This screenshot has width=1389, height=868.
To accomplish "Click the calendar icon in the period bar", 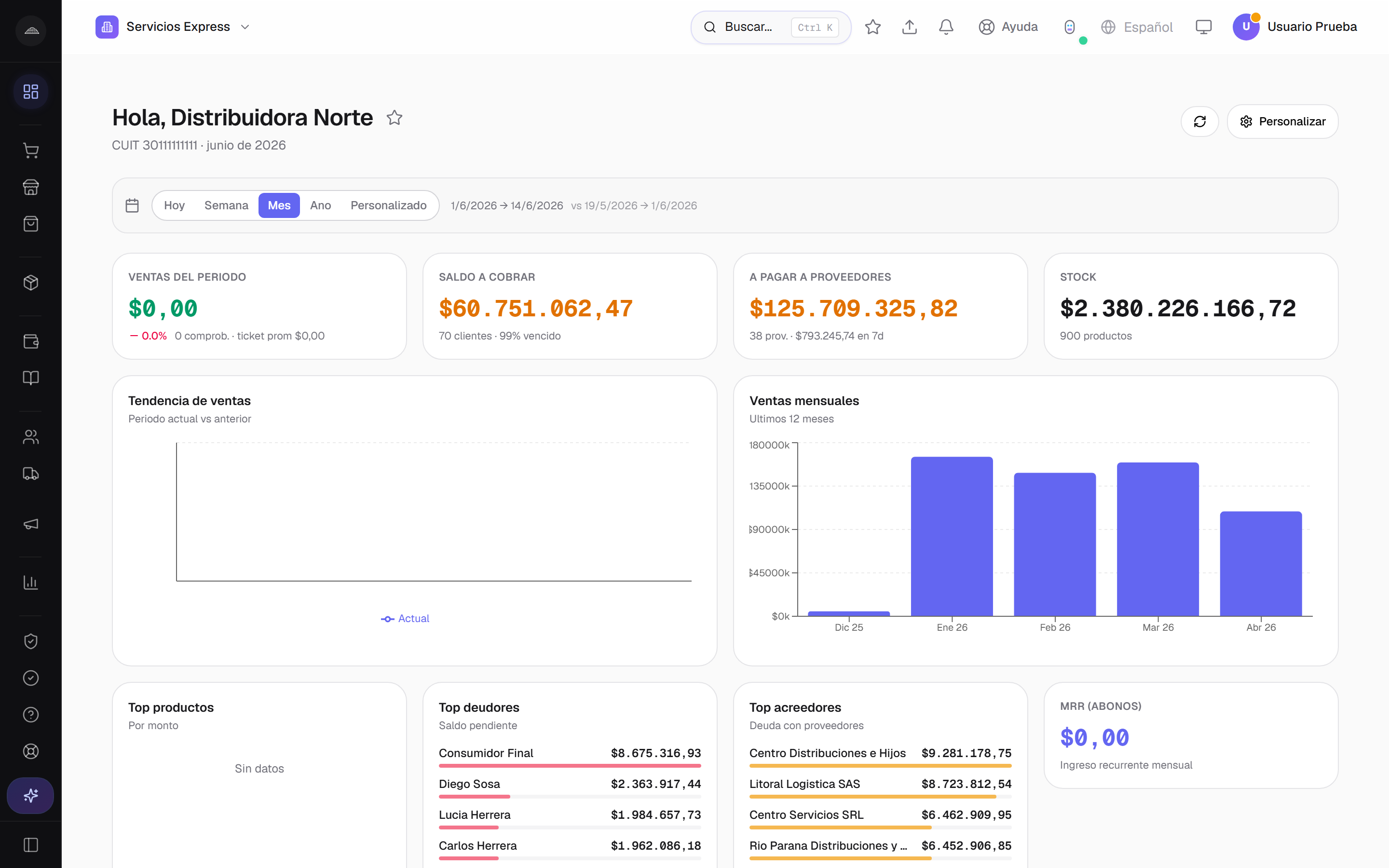I will [132, 205].
